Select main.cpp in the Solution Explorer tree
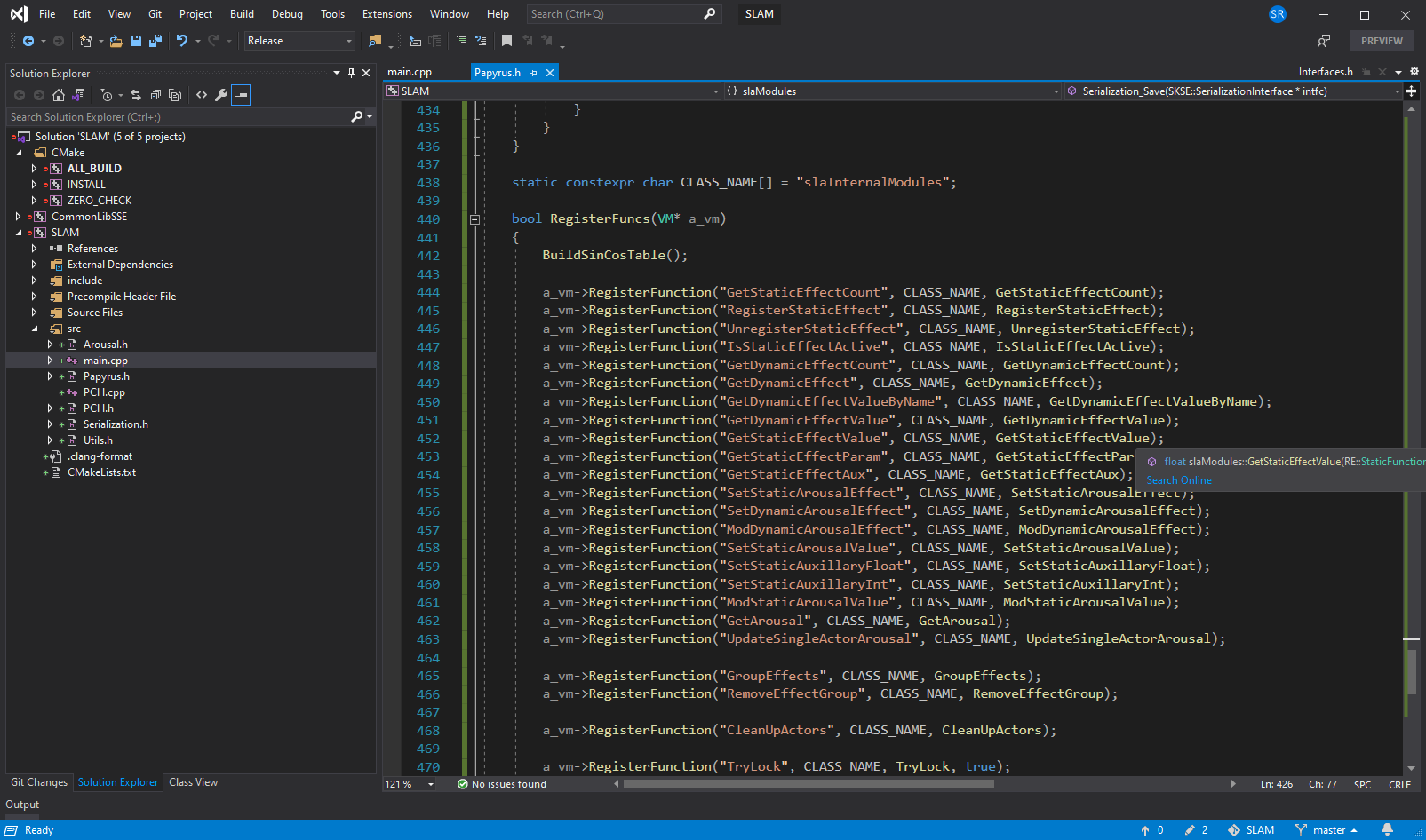This screenshot has width=1426, height=840. point(106,361)
